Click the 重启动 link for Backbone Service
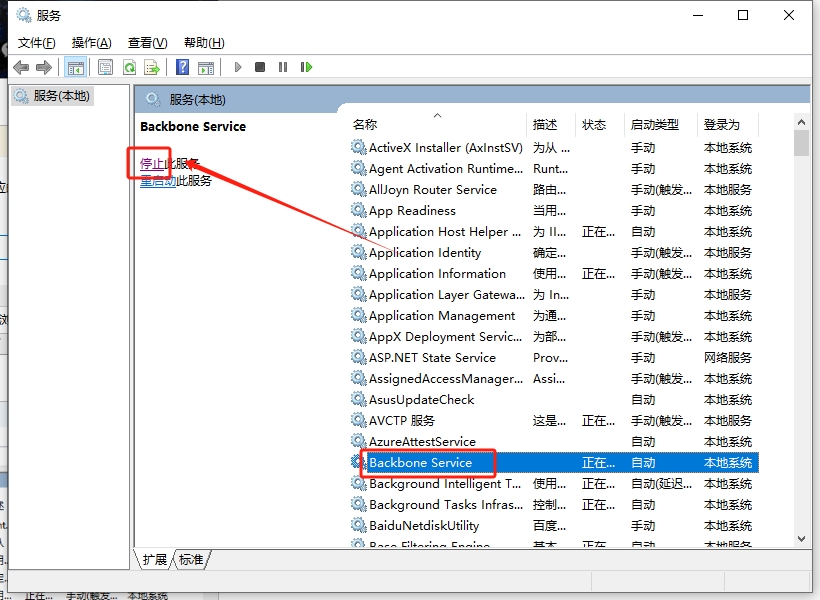The width and height of the screenshot is (820, 600). click(x=158, y=181)
